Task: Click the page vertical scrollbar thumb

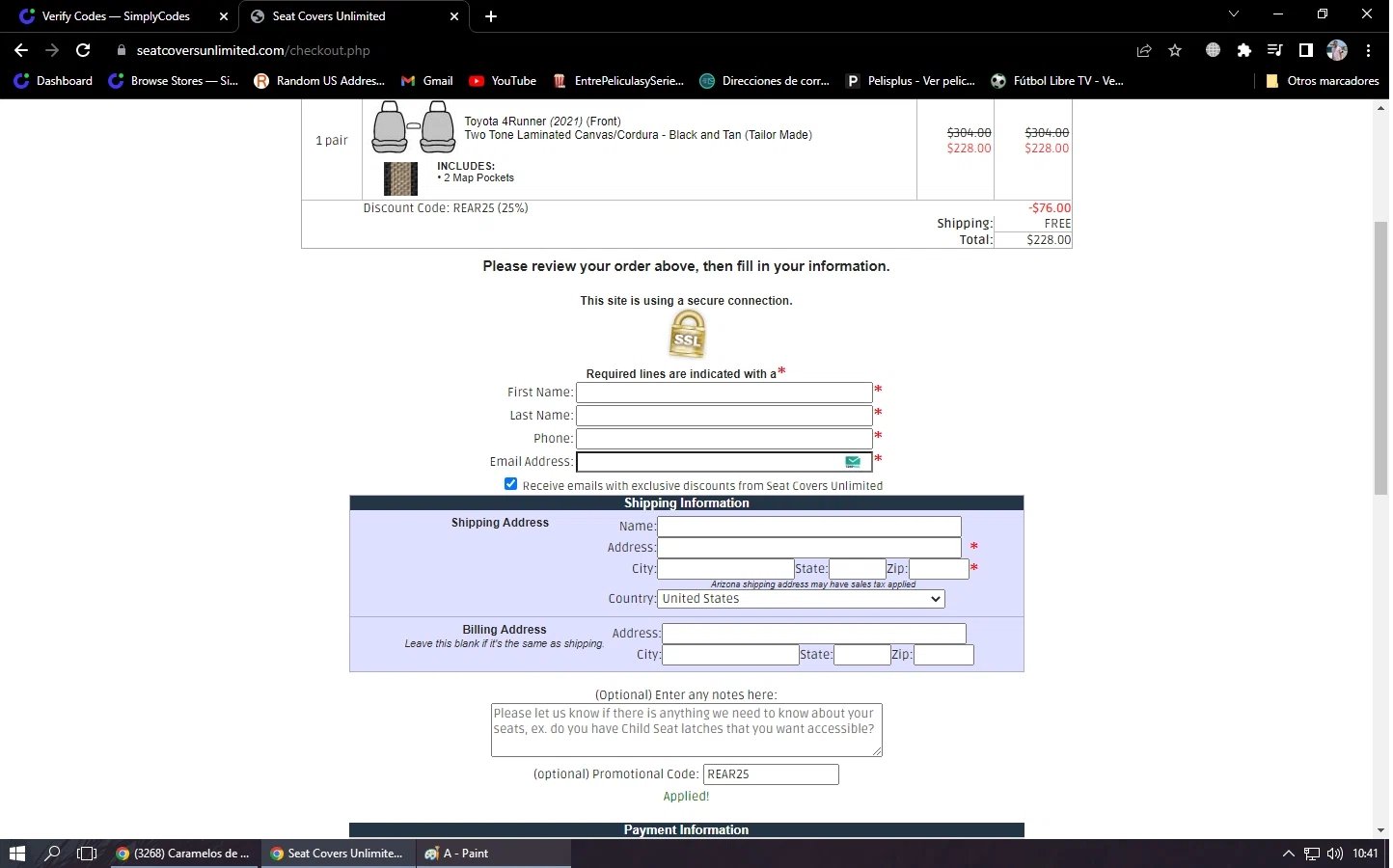Action: tap(1380, 358)
